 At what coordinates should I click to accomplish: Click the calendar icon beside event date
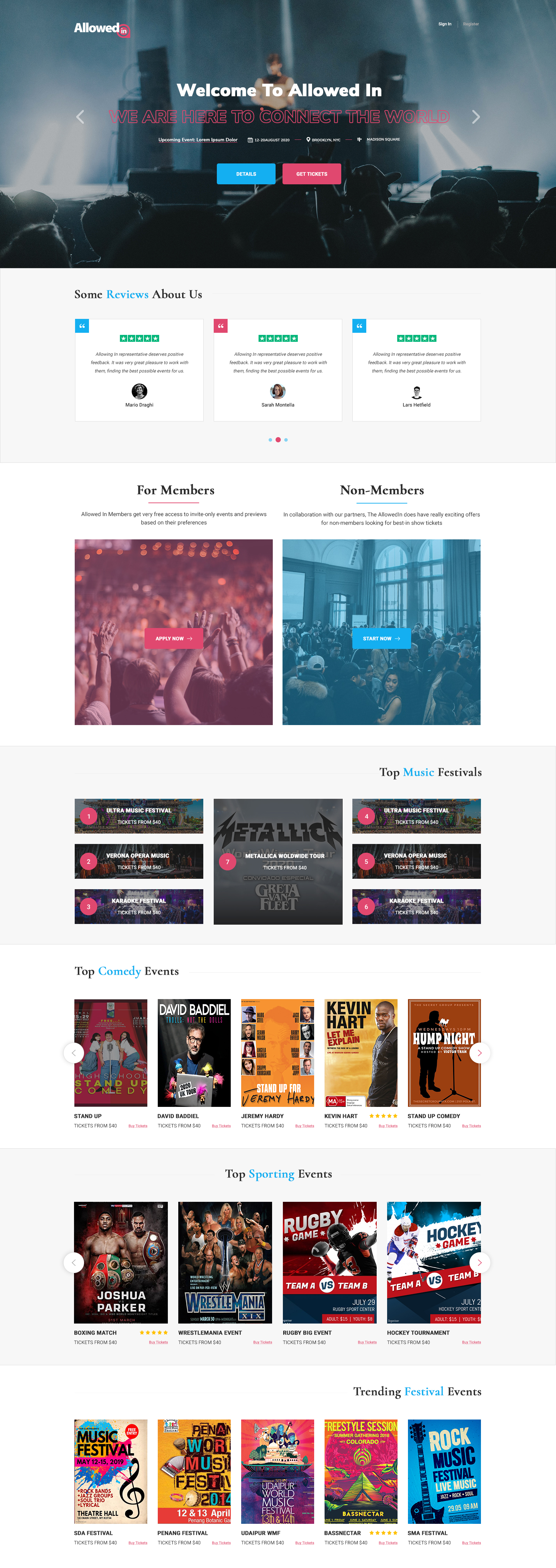pyautogui.click(x=250, y=140)
